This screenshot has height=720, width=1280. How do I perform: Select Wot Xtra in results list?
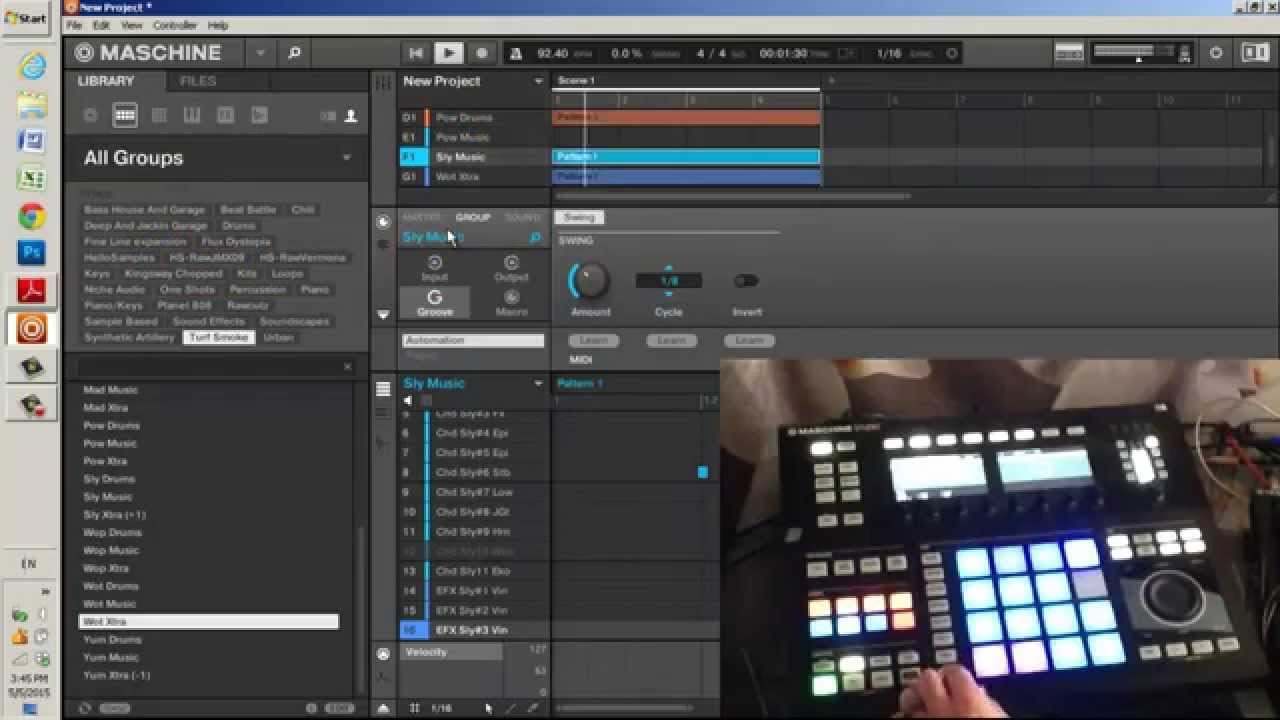click(x=209, y=622)
